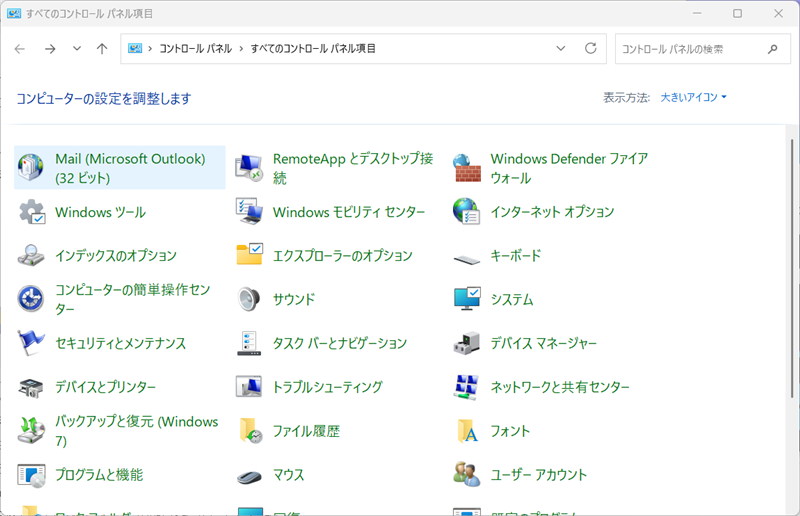Refresh the Control Panel view

(x=590, y=48)
